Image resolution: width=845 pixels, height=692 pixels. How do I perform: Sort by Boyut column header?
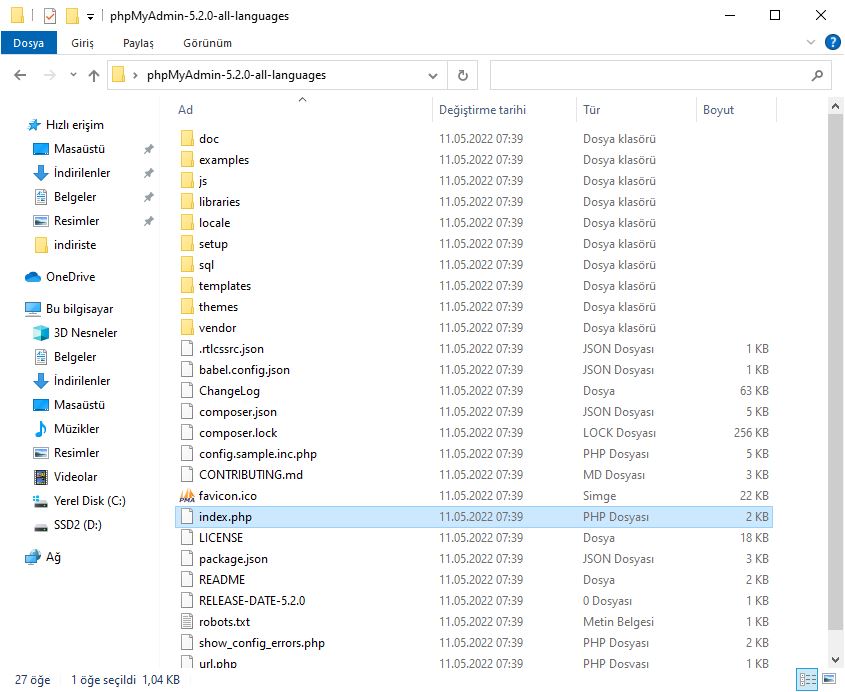pyautogui.click(x=718, y=110)
